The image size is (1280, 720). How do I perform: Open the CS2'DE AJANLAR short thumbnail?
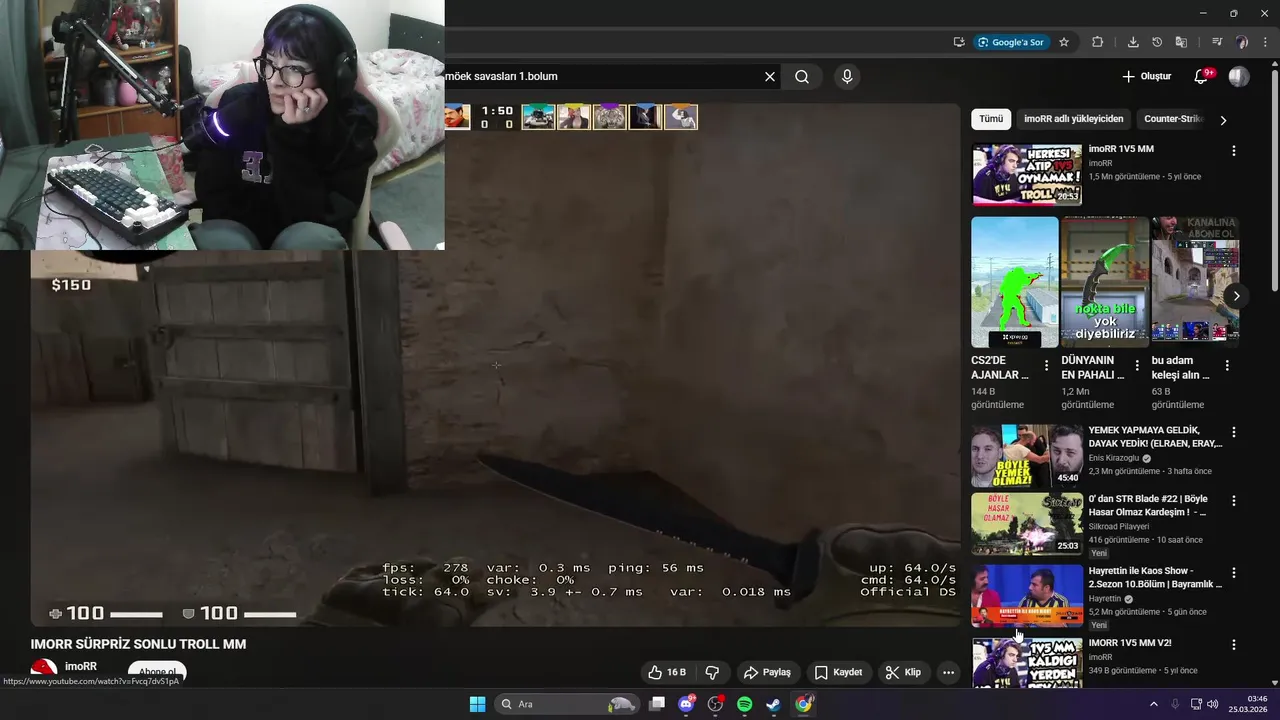point(1014,282)
